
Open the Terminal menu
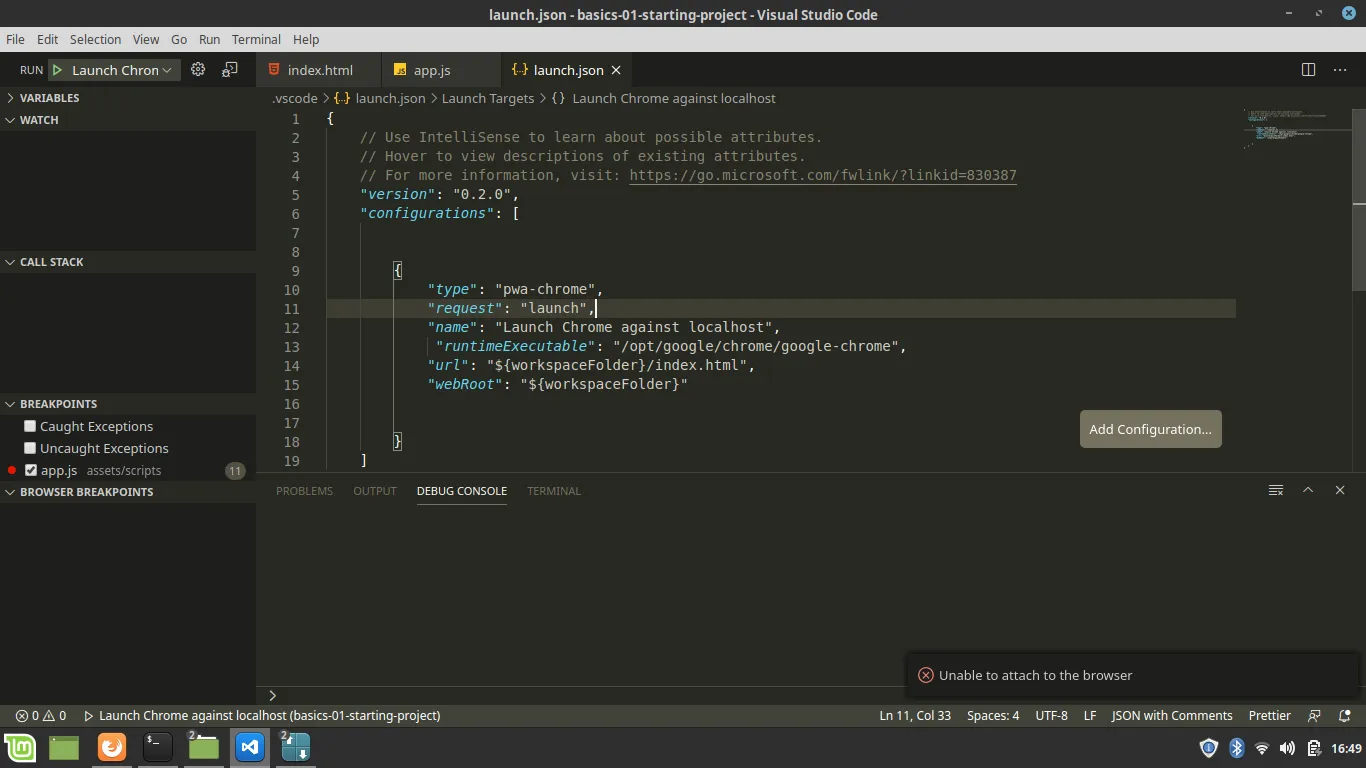coord(256,39)
